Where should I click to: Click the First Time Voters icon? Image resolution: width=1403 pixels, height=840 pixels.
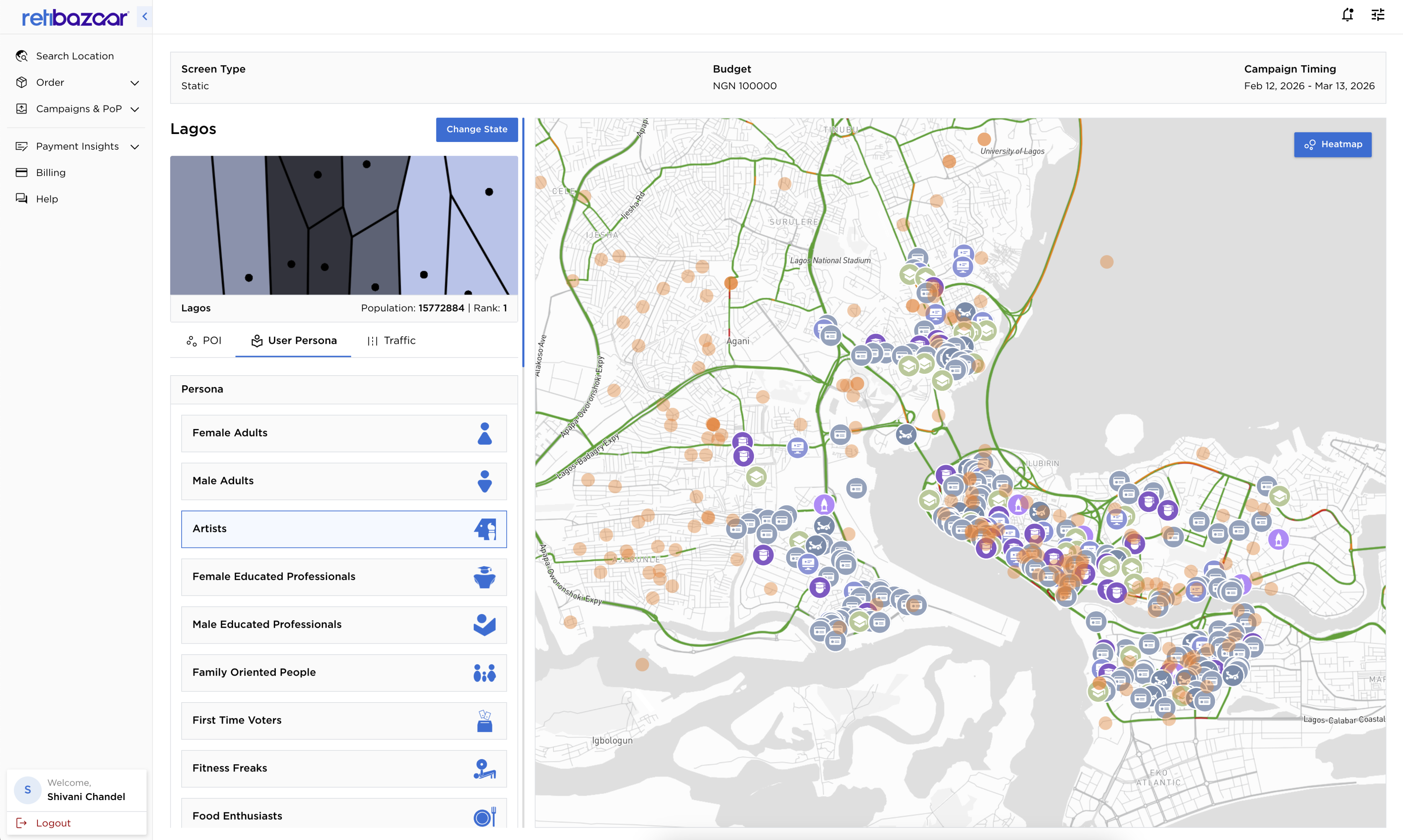(x=485, y=721)
